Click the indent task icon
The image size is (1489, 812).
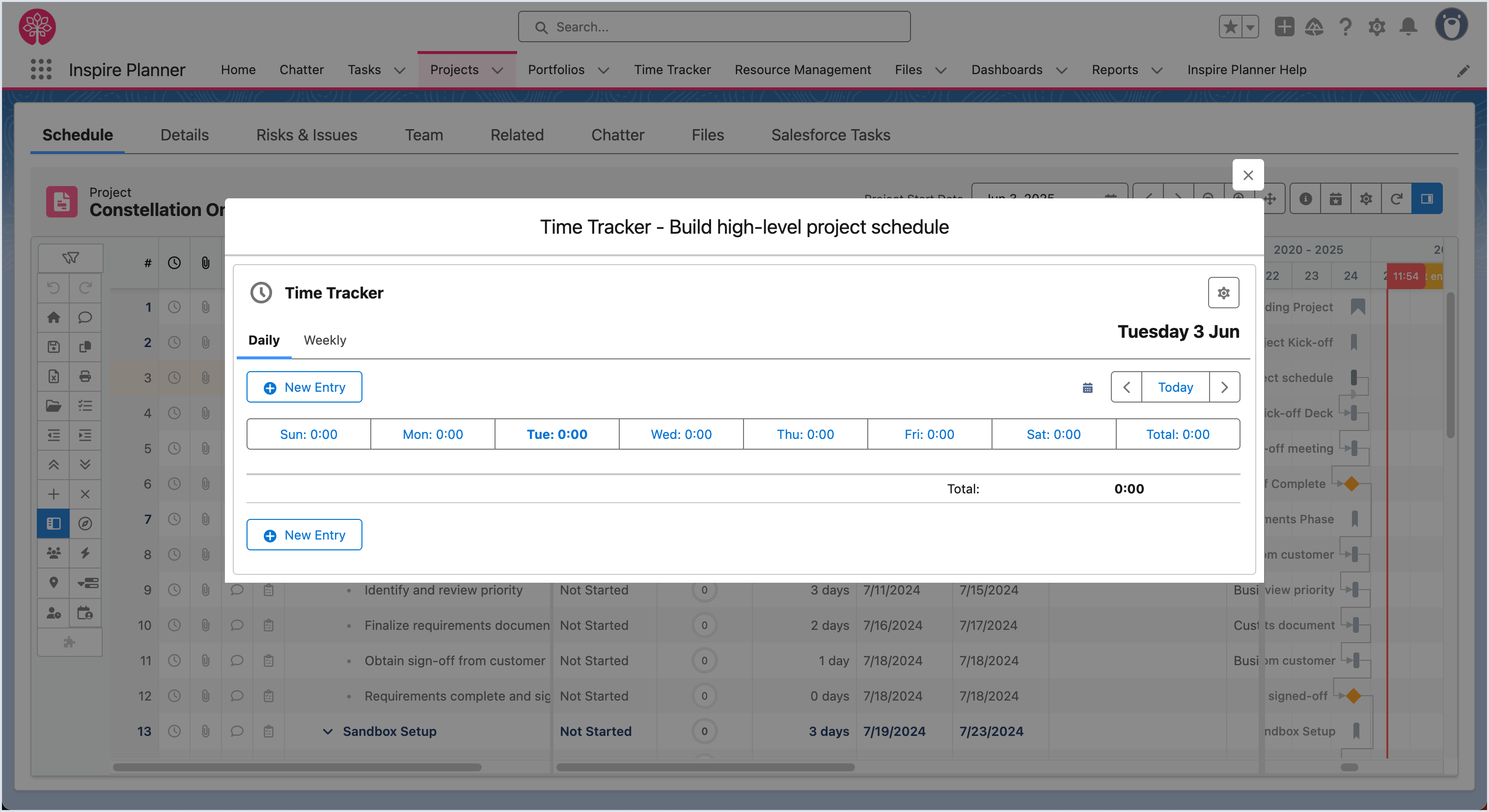[x=85, y=435]
